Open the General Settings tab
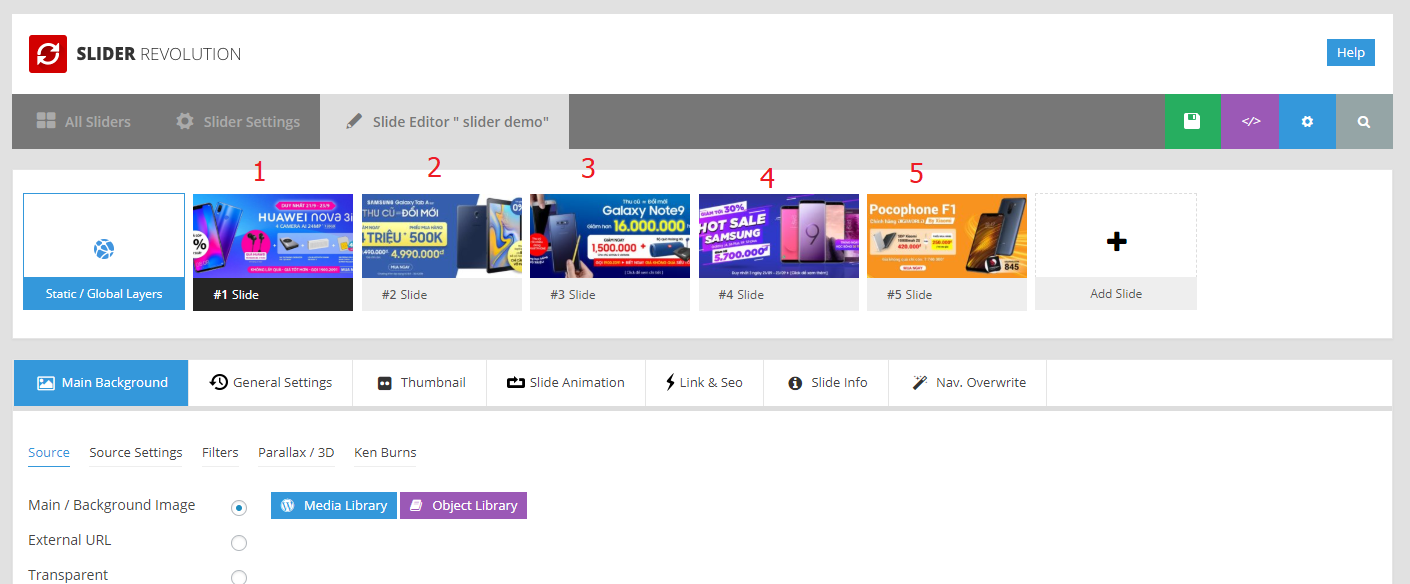 point(271,382)
